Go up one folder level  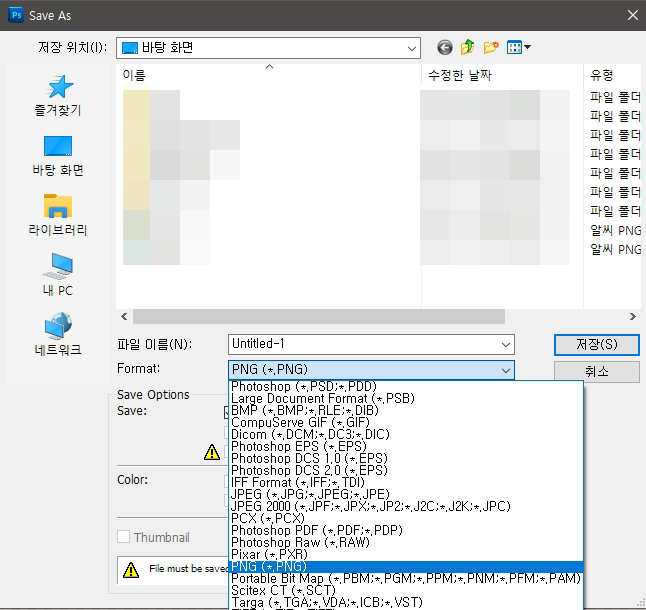468,48
